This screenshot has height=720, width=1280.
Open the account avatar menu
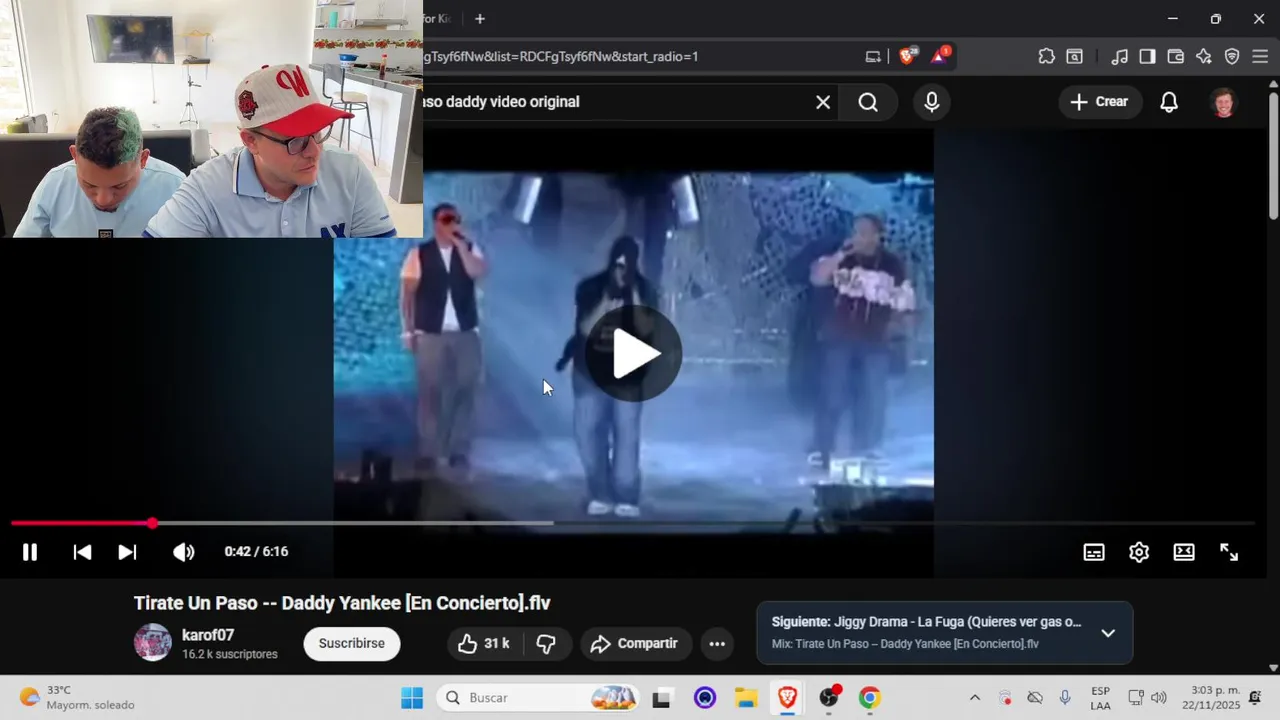[x=1223, y=102]
